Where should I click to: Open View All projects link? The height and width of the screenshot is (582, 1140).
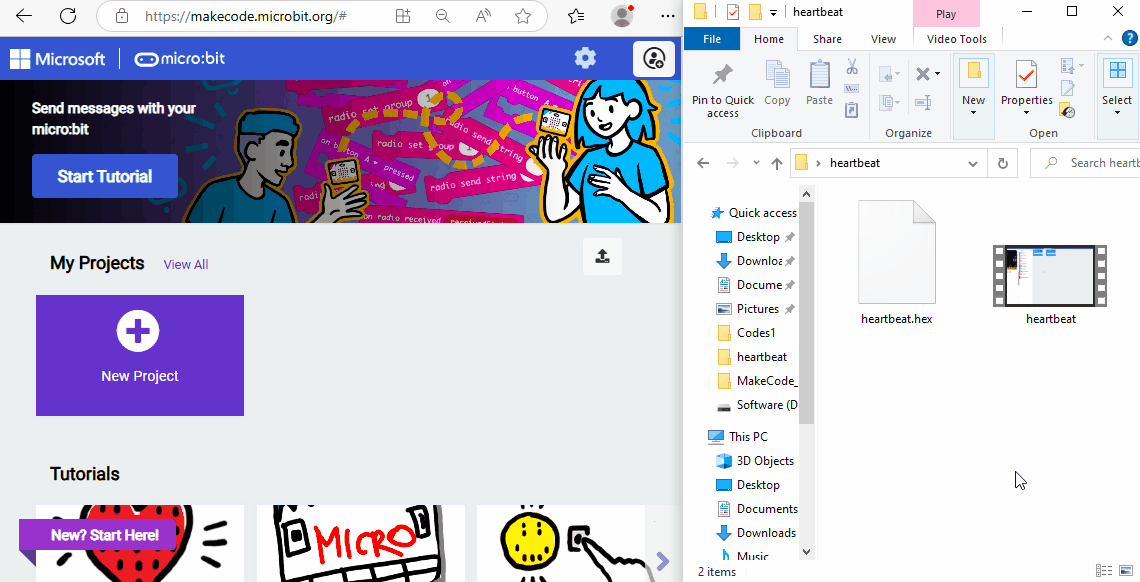[185, 264]
